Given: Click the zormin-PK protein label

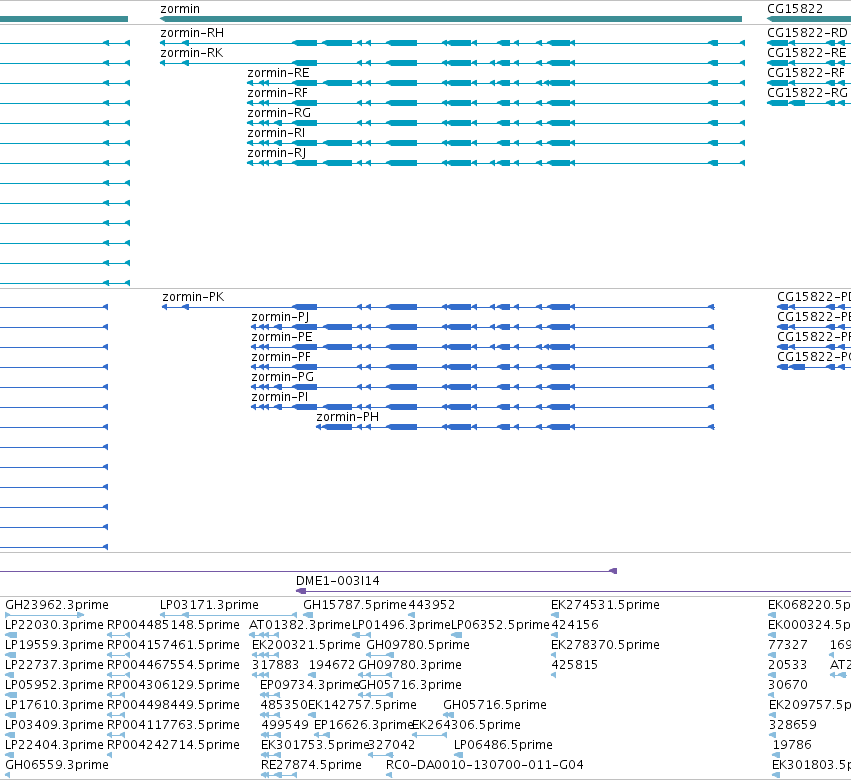Looking at the screenshot, I should tap(193, 297).
